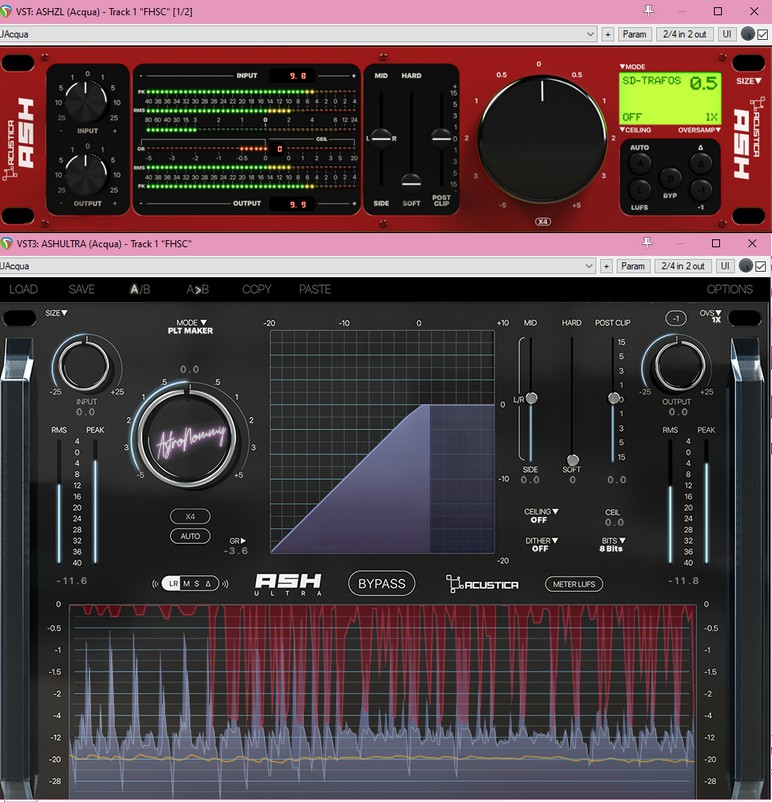Screen dimensions: 772x802
Task: Select the M channel in LR/M/S selector
Action: click(187, 584)
